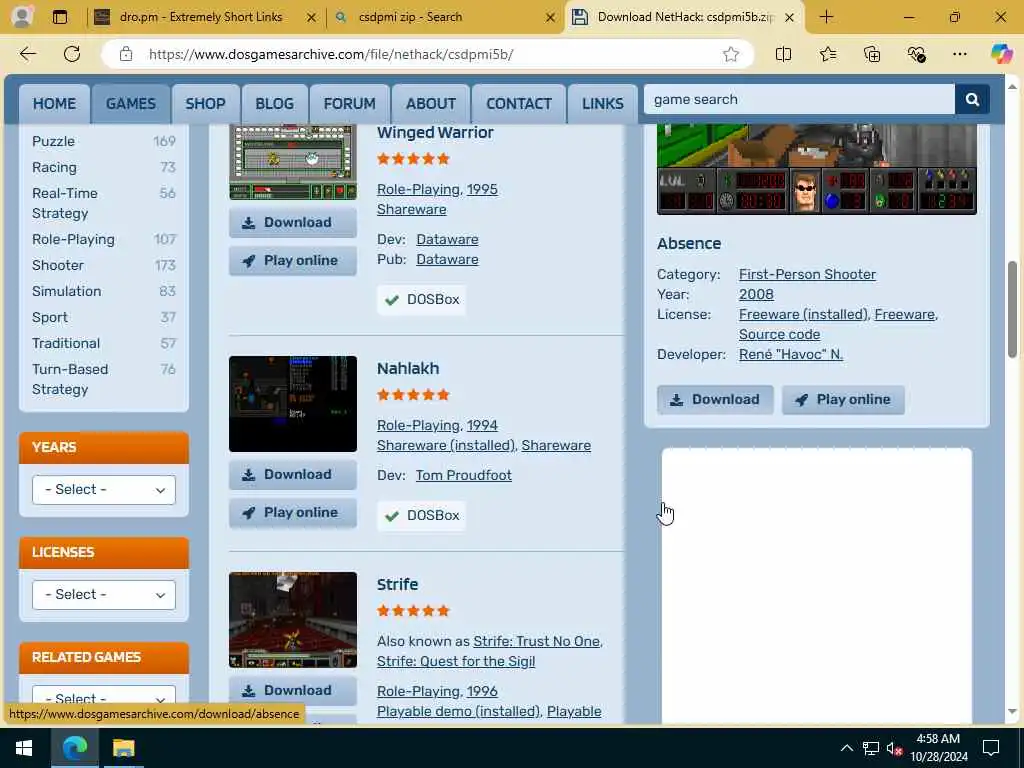Click the taskbar clock showing 4:58 AM
The height and width of the screenshot is (768, 1024).
click(938, 748)
